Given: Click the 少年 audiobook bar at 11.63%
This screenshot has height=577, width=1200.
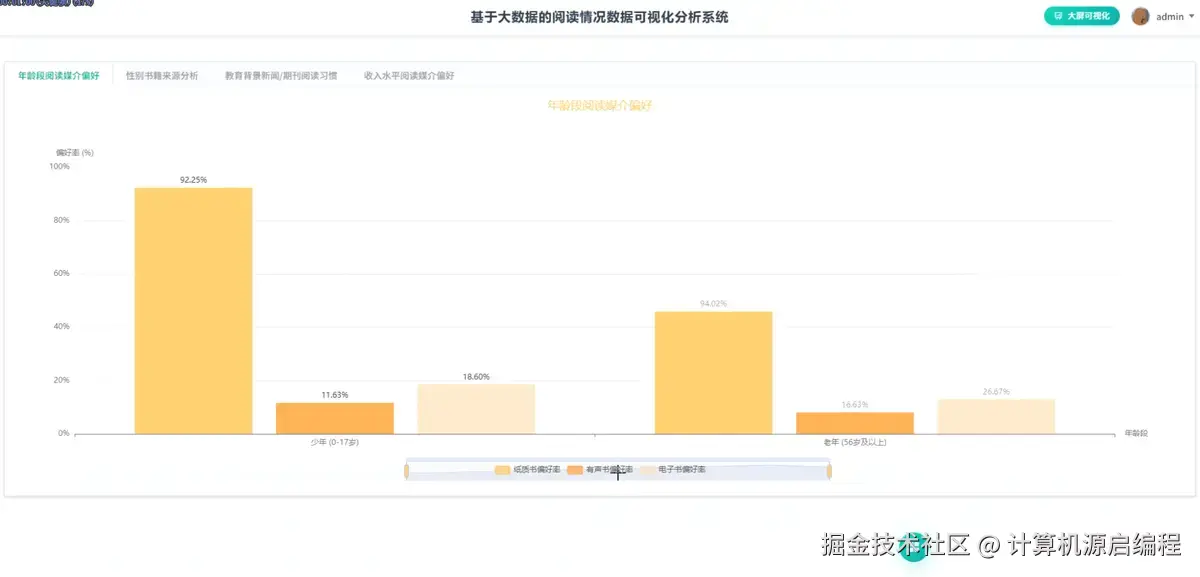Looking at the screenshot, I should click(x=335, y=418).
